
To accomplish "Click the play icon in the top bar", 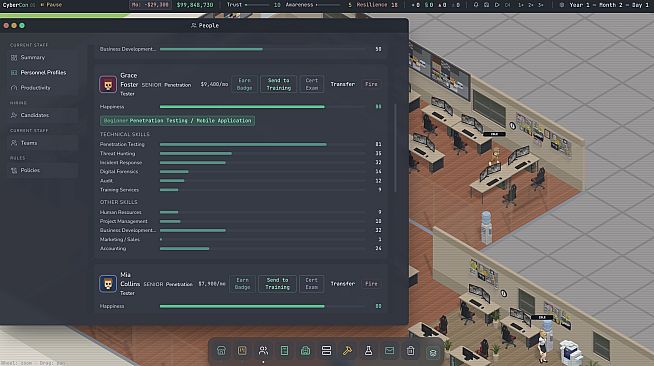I will click(497, 5).
